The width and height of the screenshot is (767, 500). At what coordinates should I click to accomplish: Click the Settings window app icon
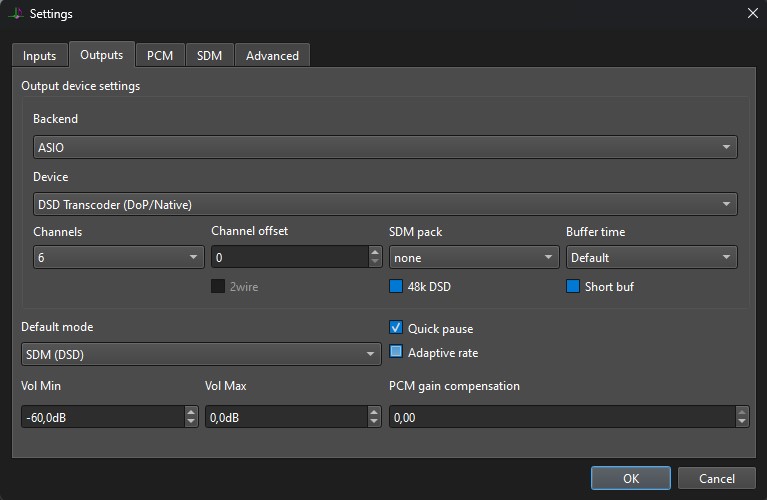pyautogui.click(x=16, y=14)
